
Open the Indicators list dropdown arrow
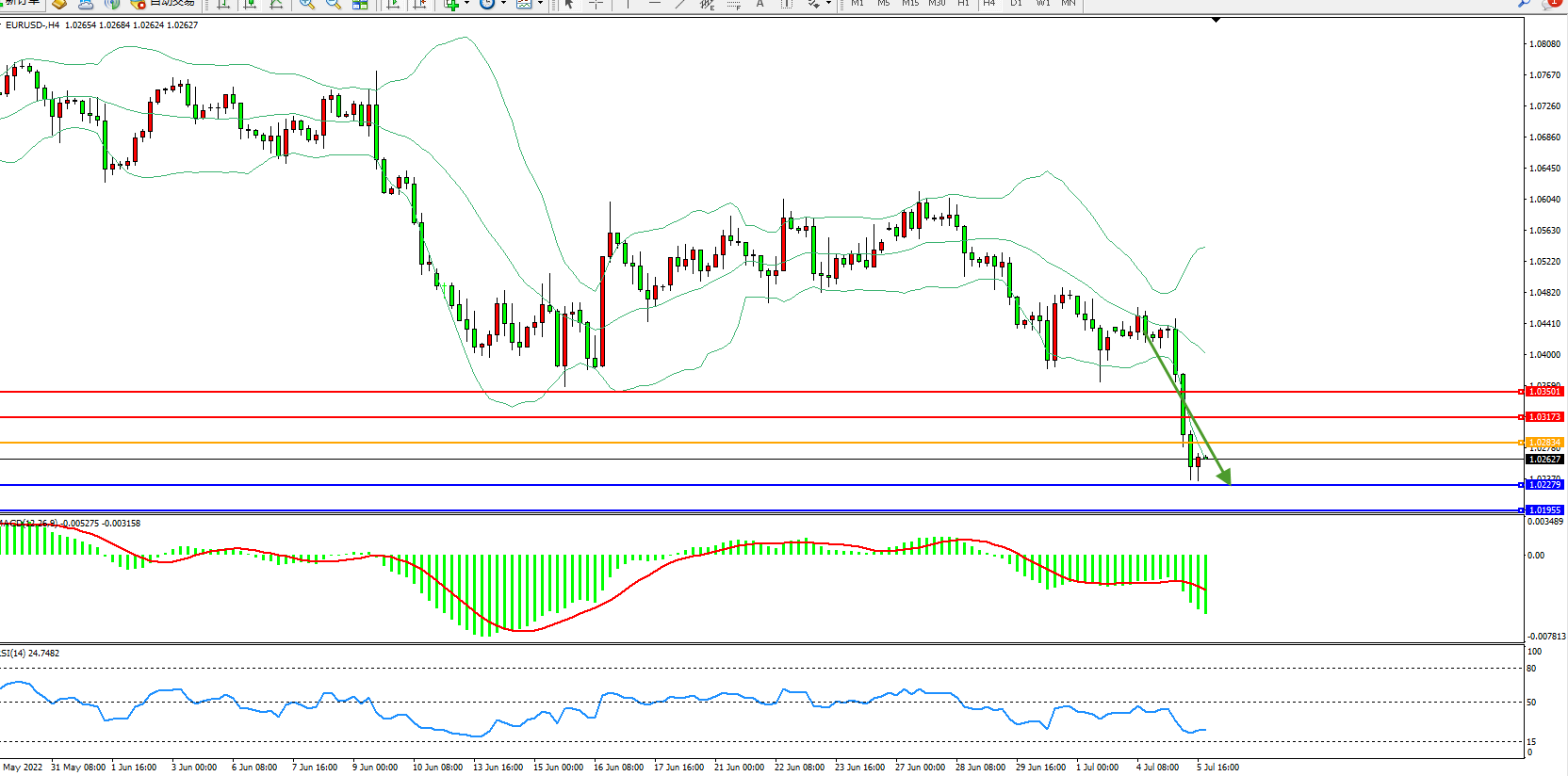466,4
